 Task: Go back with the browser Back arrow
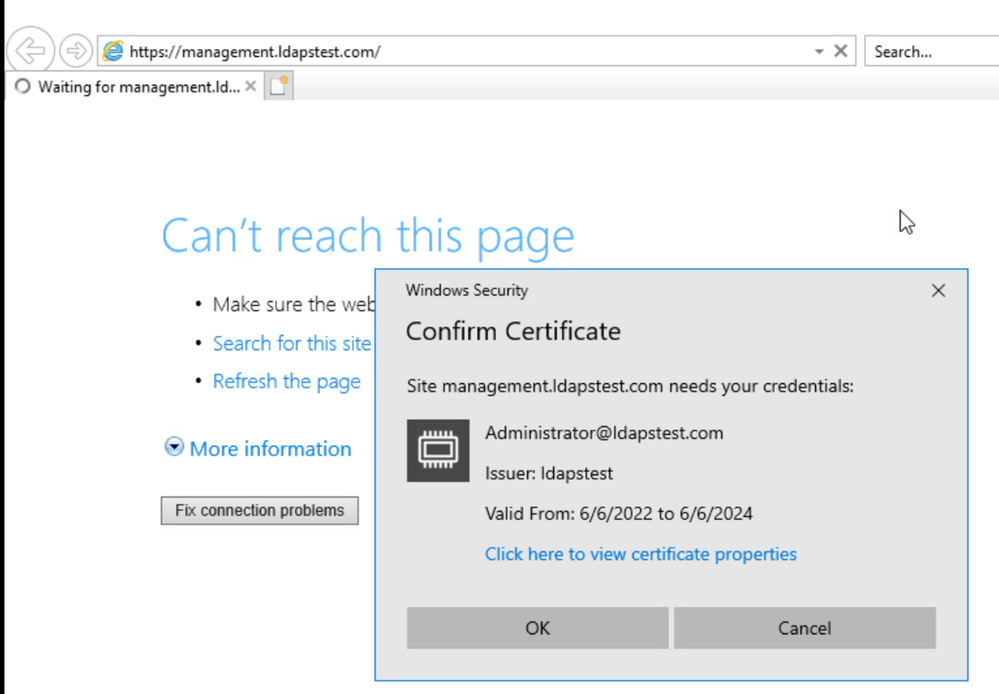[x=30, y=50]
